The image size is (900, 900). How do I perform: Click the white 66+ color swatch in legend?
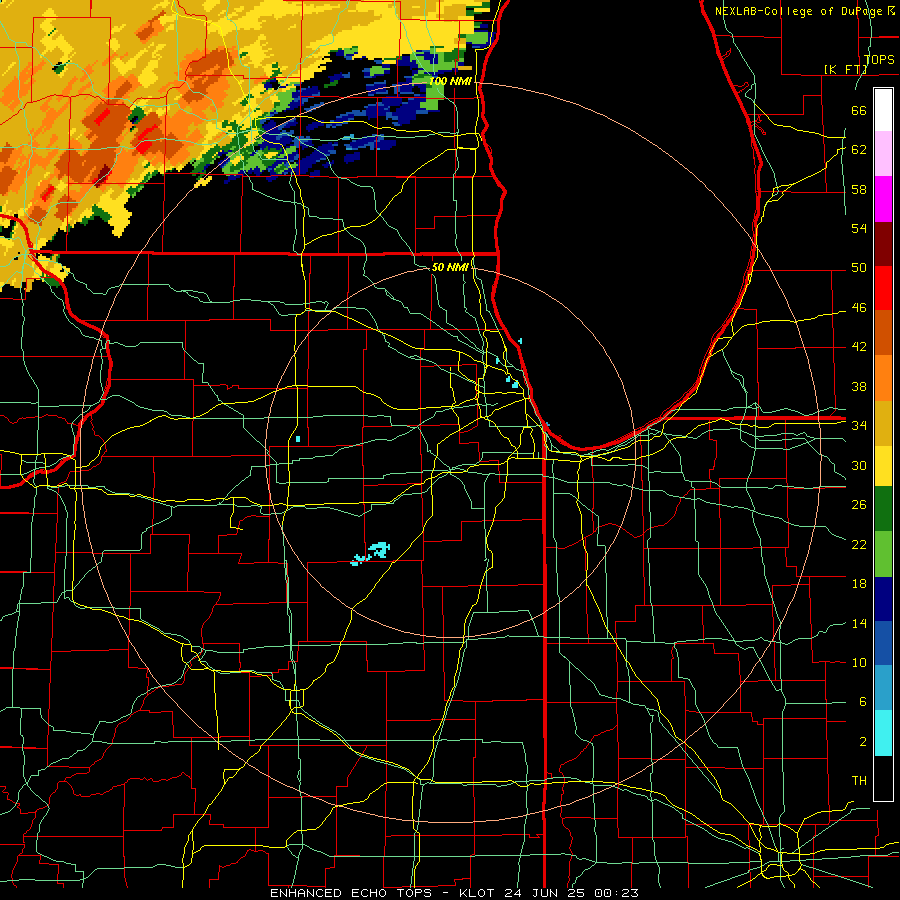(x=883, y=110)
